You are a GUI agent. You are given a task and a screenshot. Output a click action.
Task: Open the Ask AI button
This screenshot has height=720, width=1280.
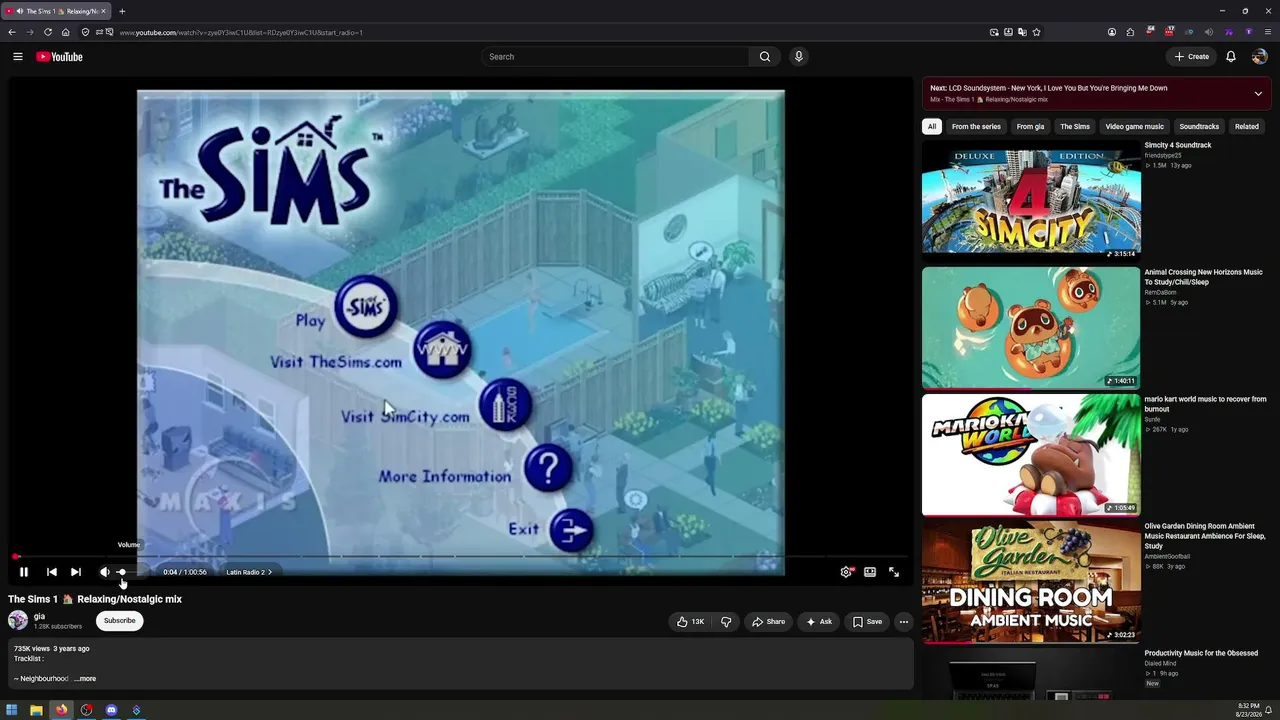coord(819,622)
